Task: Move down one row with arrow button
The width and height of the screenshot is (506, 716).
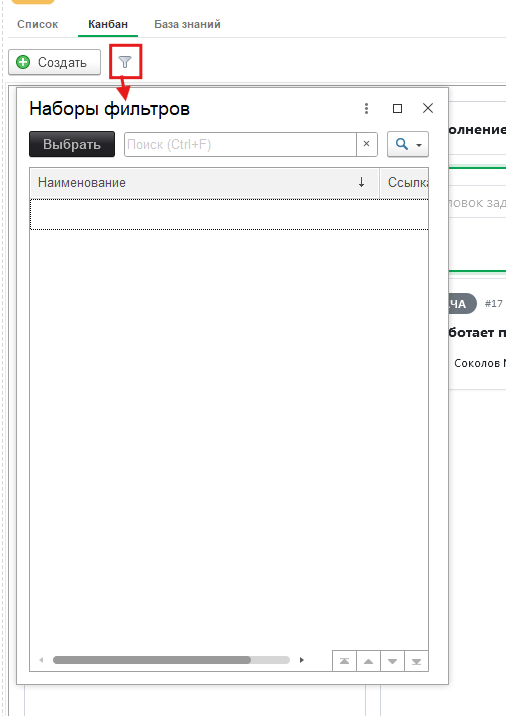Action: coord(392,661)
